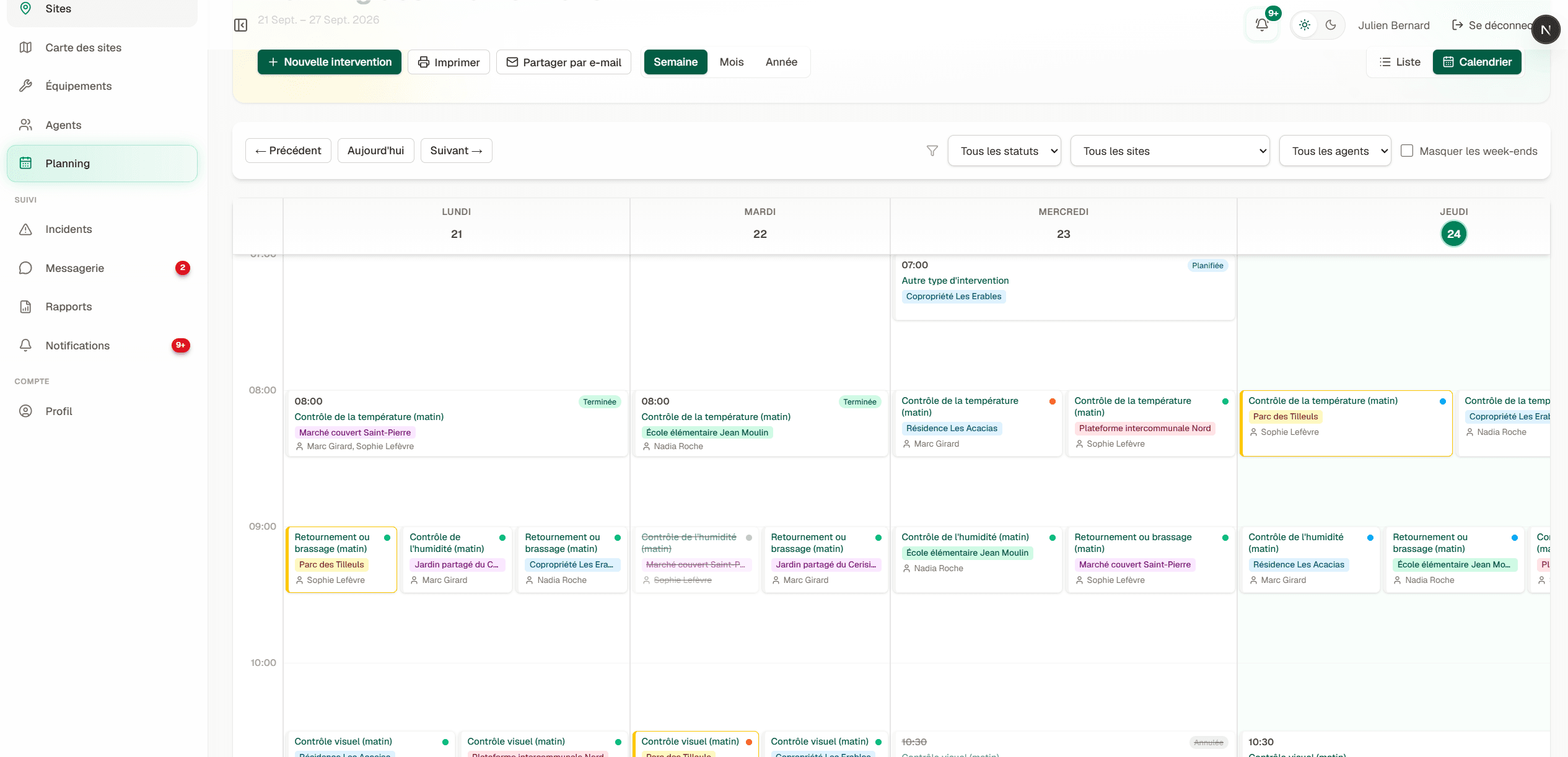Open Agents in sidebar
1568x757 pixels.
click(102, 125)
